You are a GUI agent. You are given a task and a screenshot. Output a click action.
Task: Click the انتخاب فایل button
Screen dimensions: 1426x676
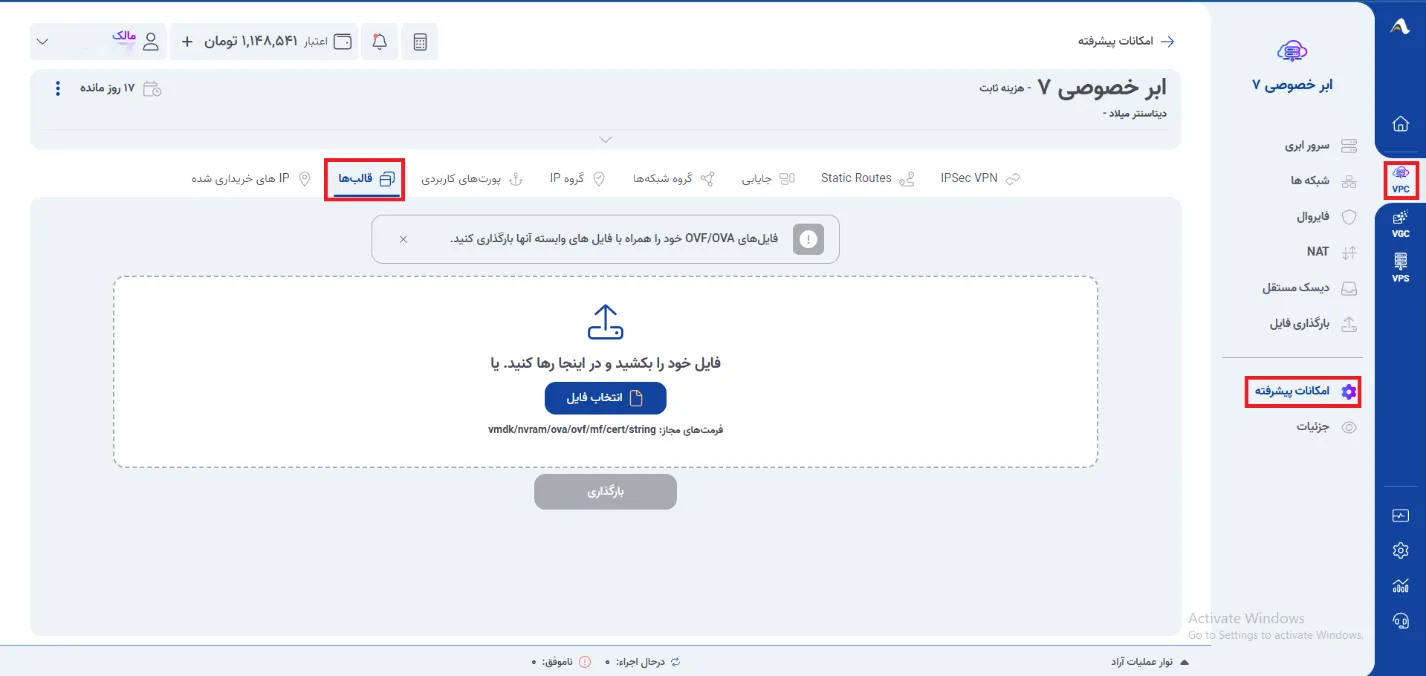pyautogui.click(x=605, y=397)
